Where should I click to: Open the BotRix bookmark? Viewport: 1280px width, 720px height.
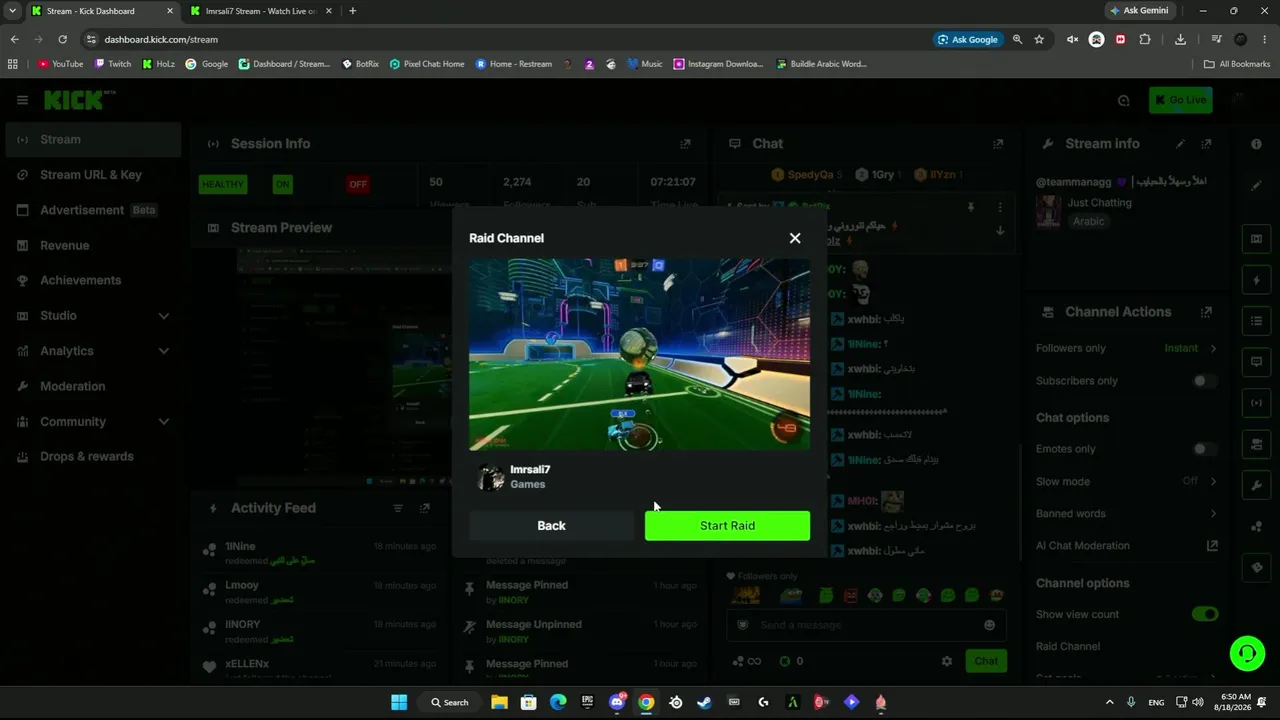pyautogui.click(x=361, y=64)
